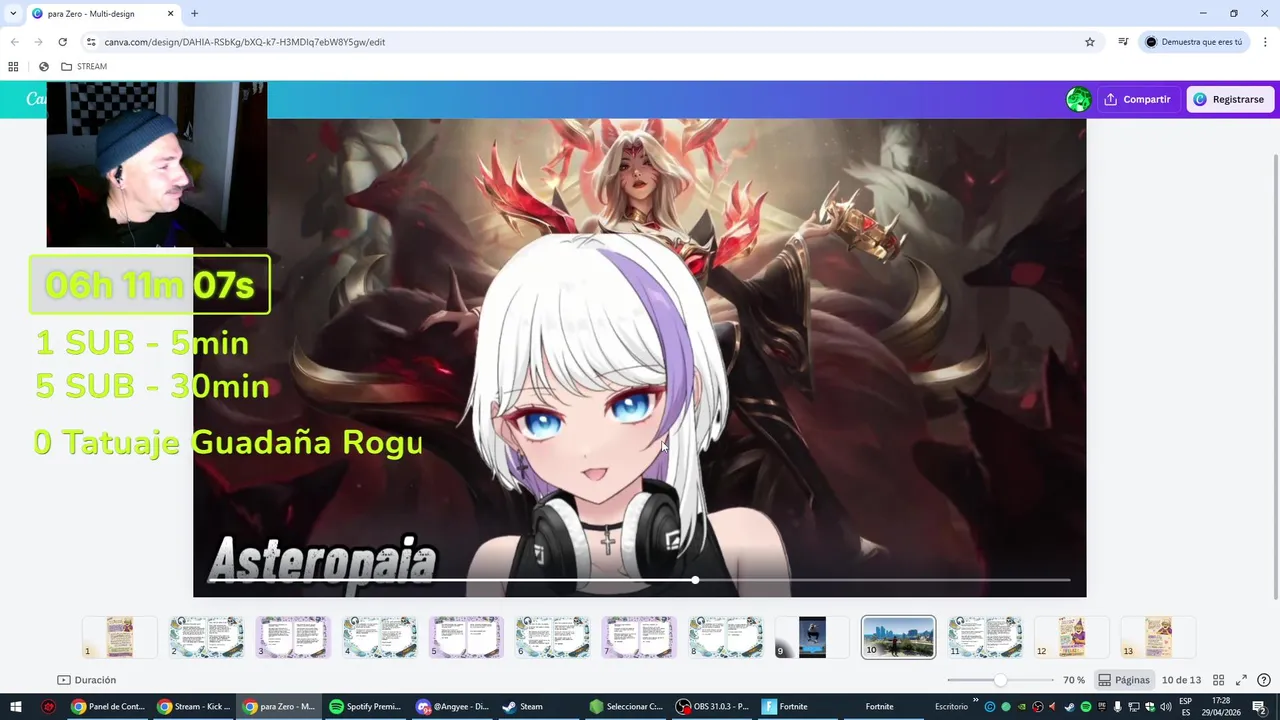Toggle the Páginas view button
The height and width of the screenshot is (720, 1280).
tap(1124, 680)
